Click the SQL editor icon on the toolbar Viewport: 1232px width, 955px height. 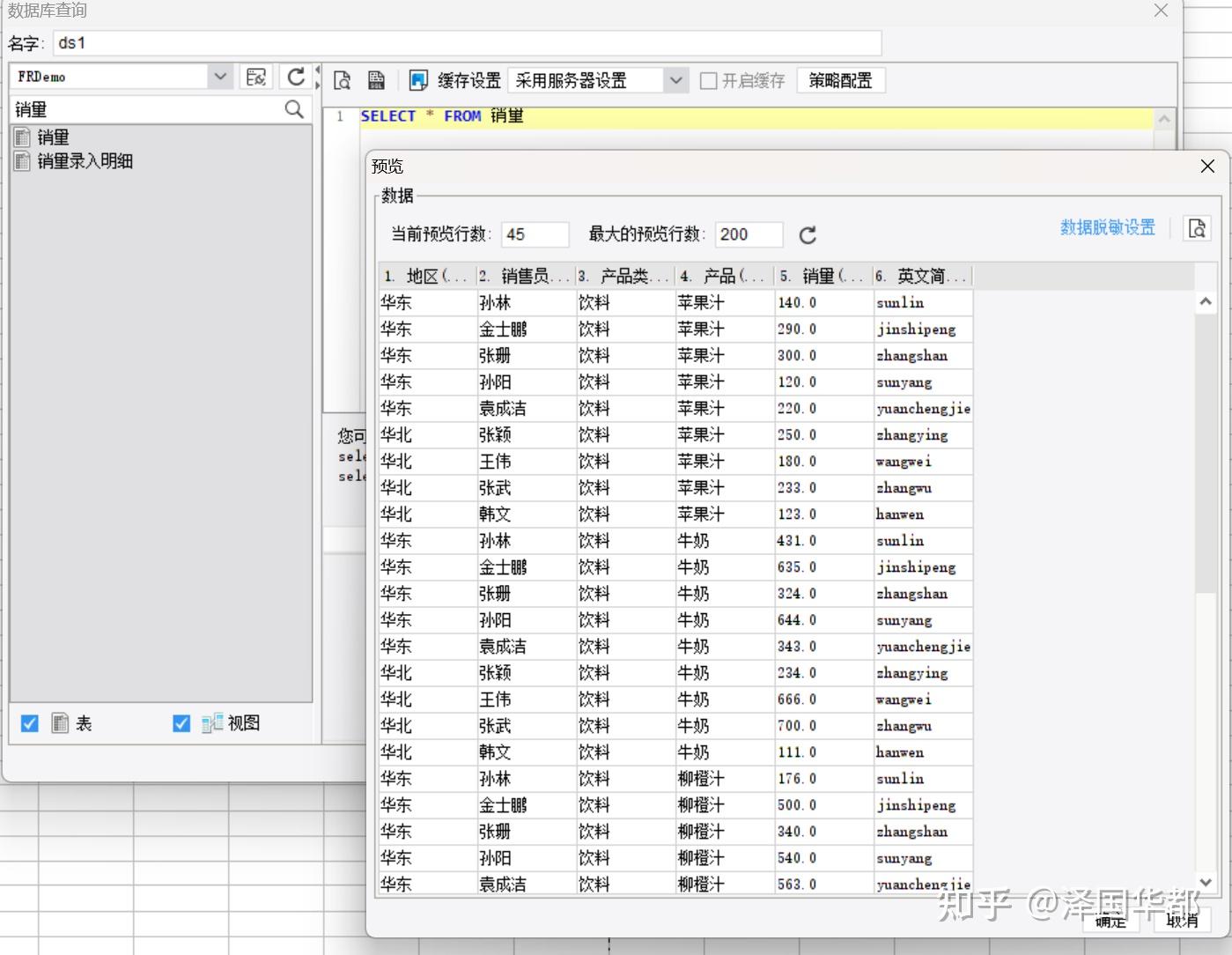(x=377, y=80)
